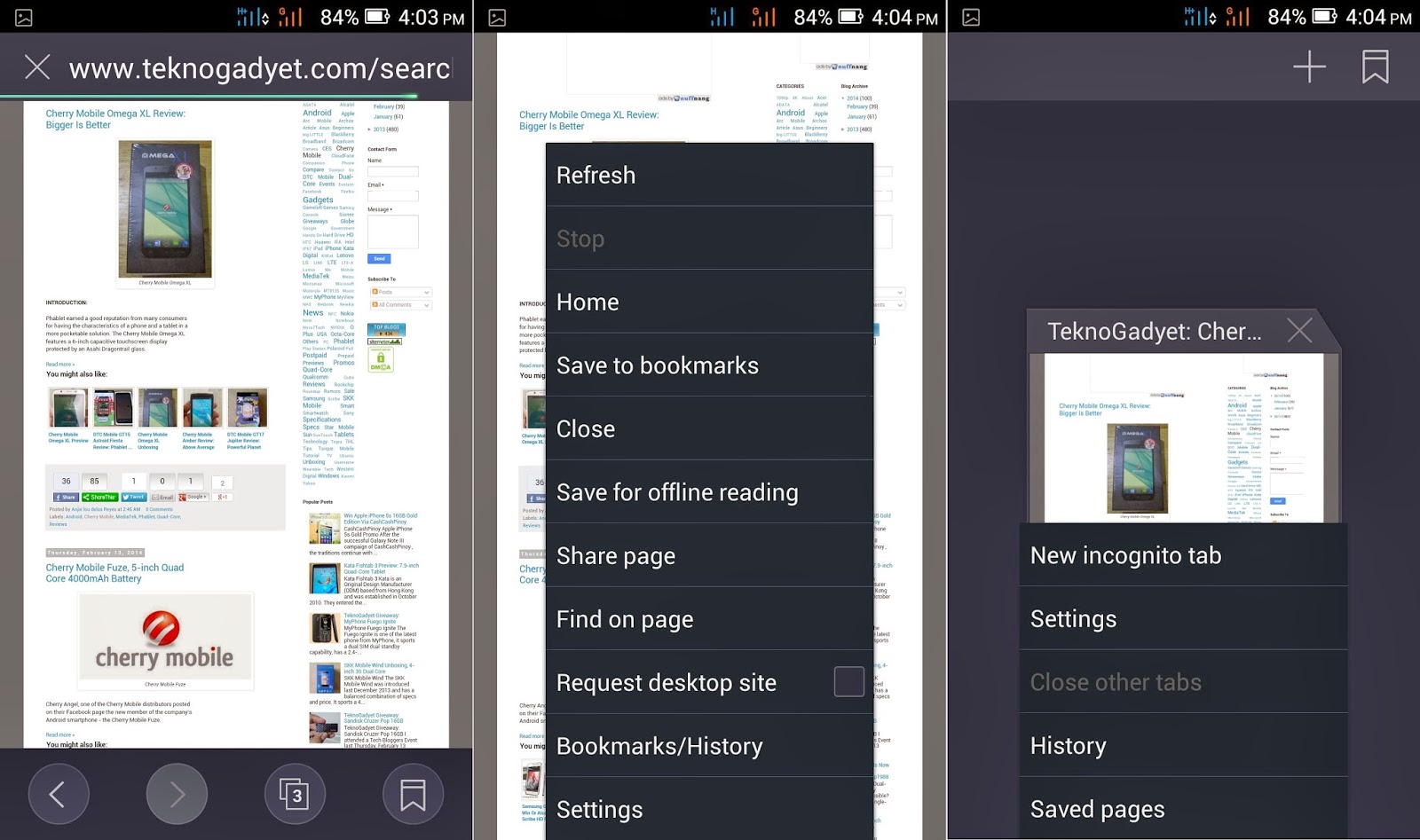Stop loading with the X beside the URL

[x=37, y=67]
